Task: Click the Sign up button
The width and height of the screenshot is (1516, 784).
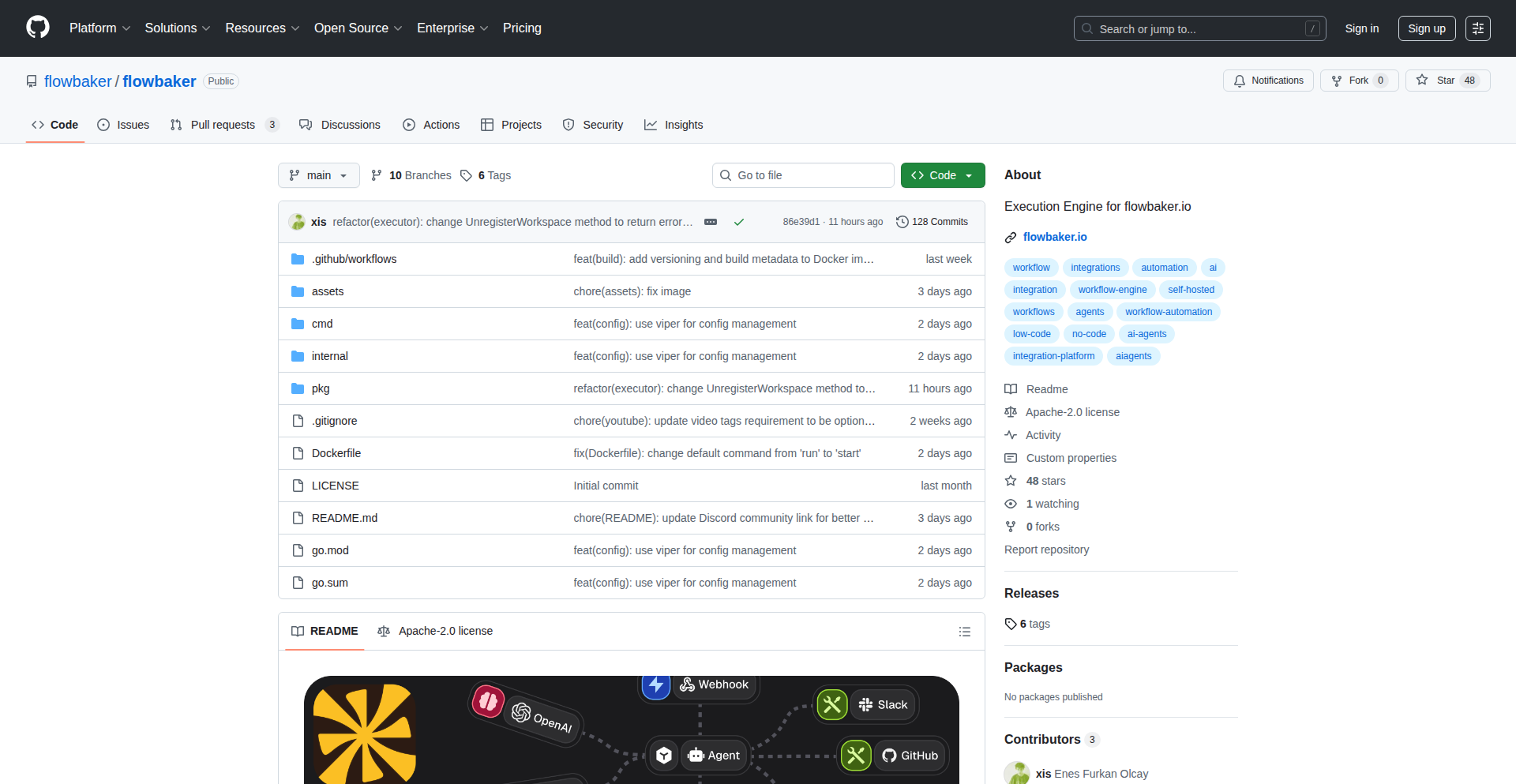Action: coord(1427,28)
